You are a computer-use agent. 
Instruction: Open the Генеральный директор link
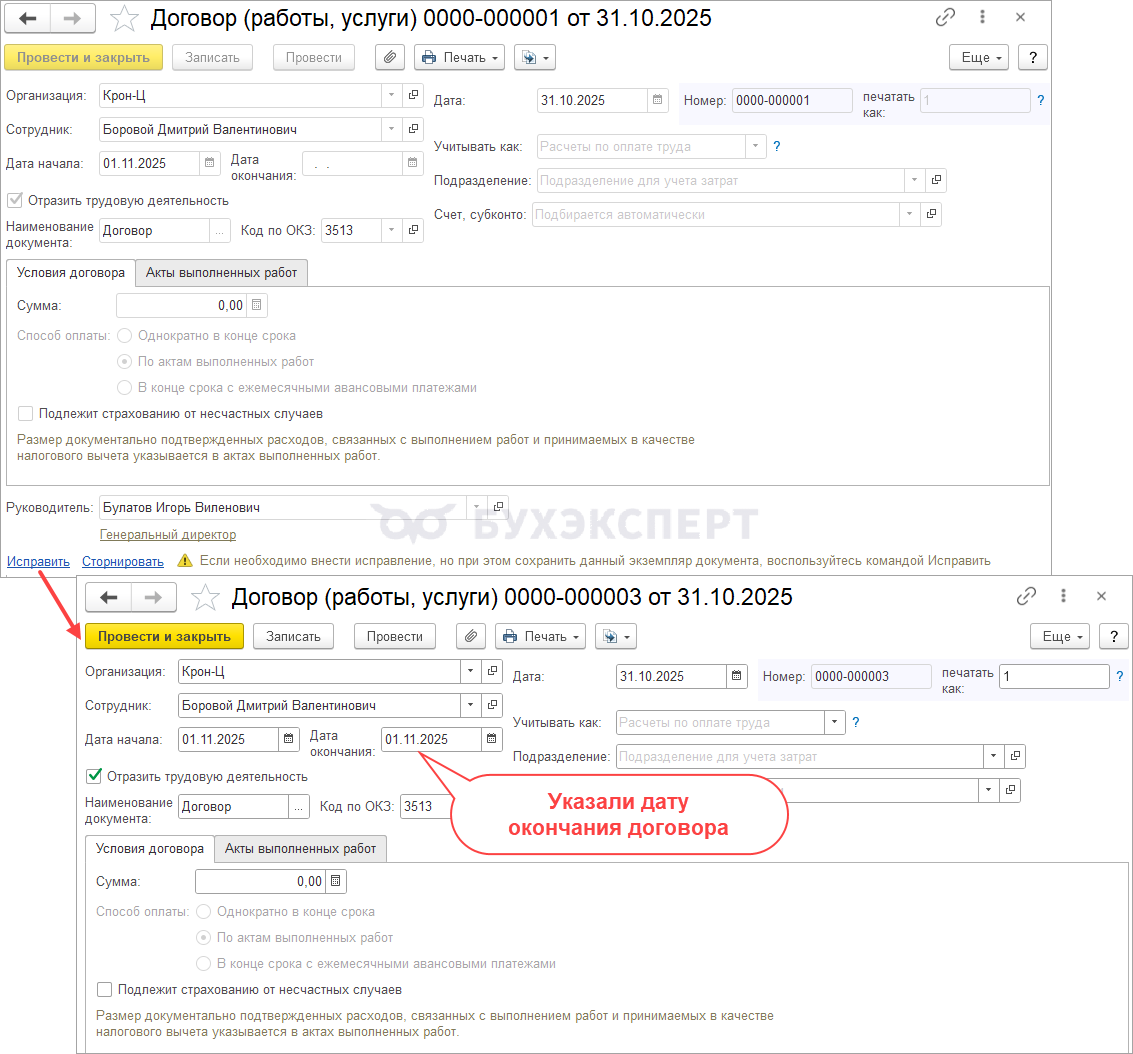tap(168, 535)
